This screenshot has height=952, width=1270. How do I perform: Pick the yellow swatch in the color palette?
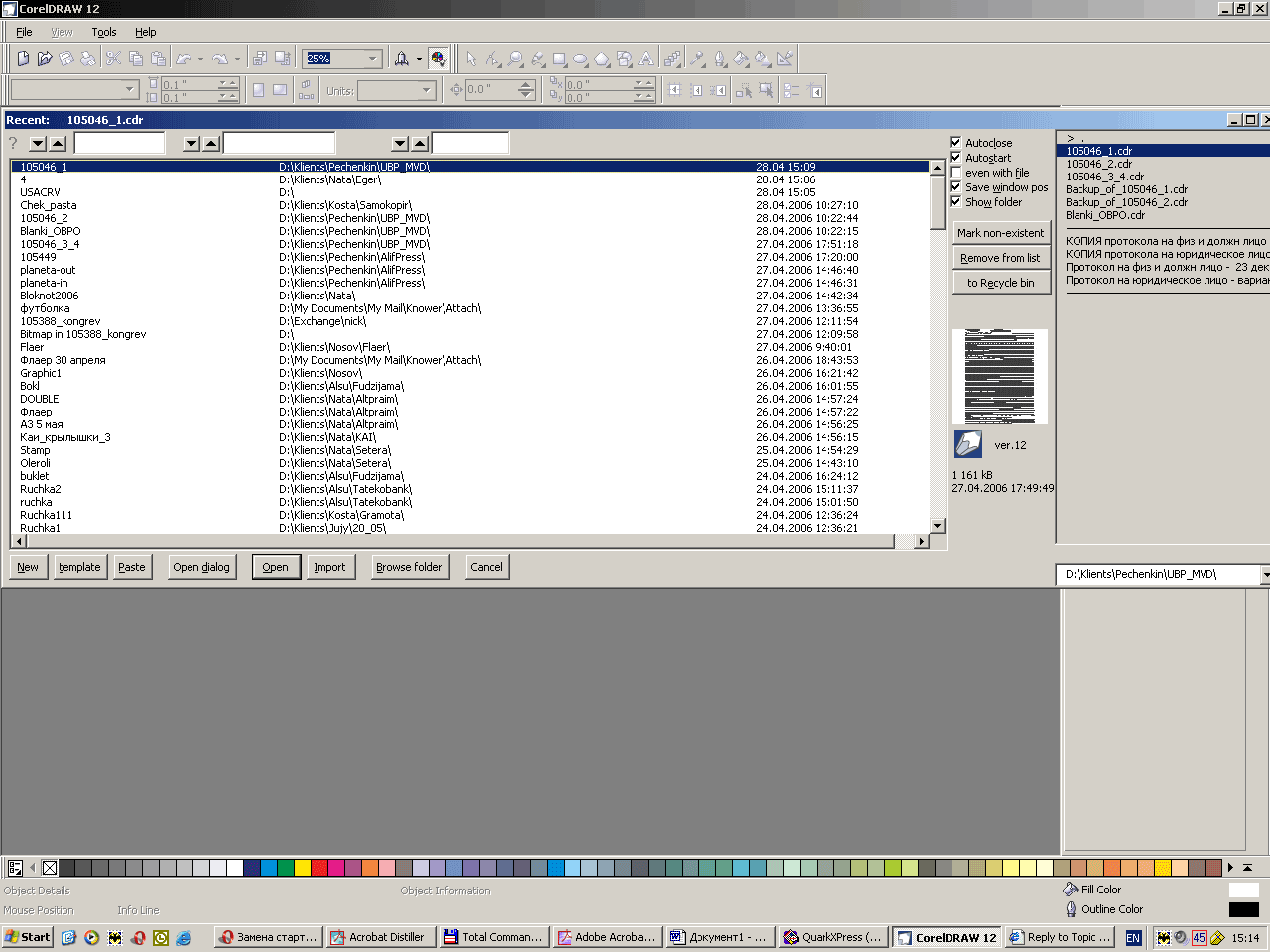[302, 868]
